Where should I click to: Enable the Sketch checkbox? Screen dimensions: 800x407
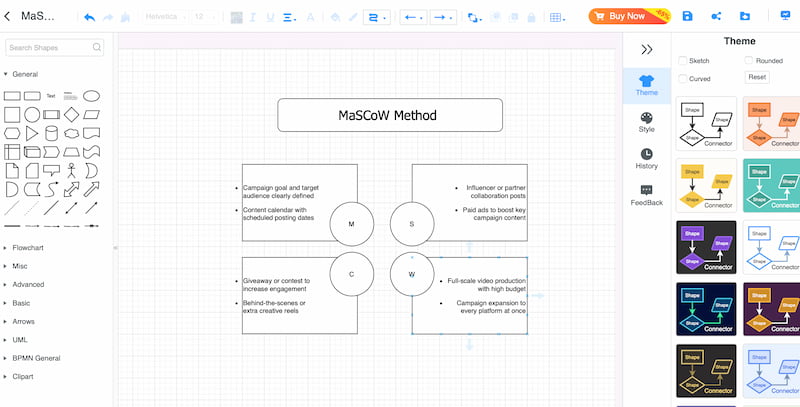(683, 61)
